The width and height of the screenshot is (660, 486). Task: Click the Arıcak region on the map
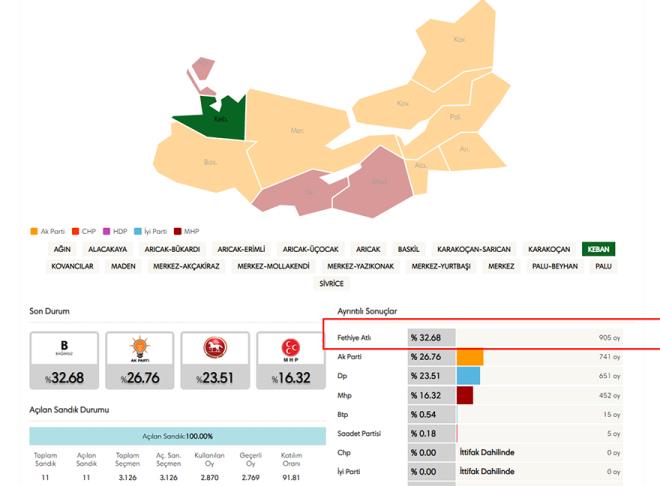point(465,149)
